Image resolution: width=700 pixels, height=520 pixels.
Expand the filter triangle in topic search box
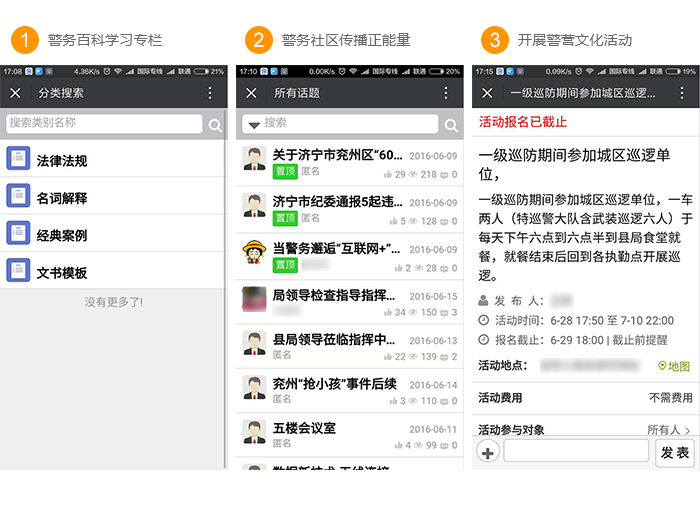point(254,125)
